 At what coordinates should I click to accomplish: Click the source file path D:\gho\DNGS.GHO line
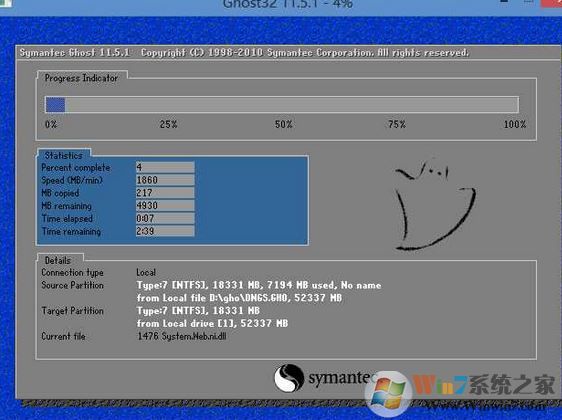(x=239, y=298)
